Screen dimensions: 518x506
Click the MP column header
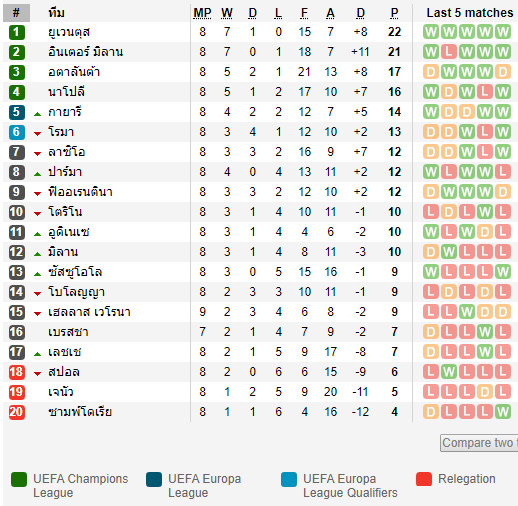point(202,13)
